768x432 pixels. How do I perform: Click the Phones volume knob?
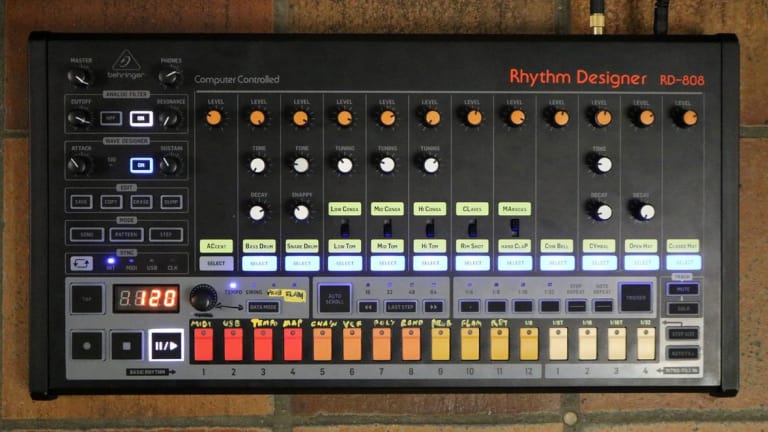tap(170, 77)
